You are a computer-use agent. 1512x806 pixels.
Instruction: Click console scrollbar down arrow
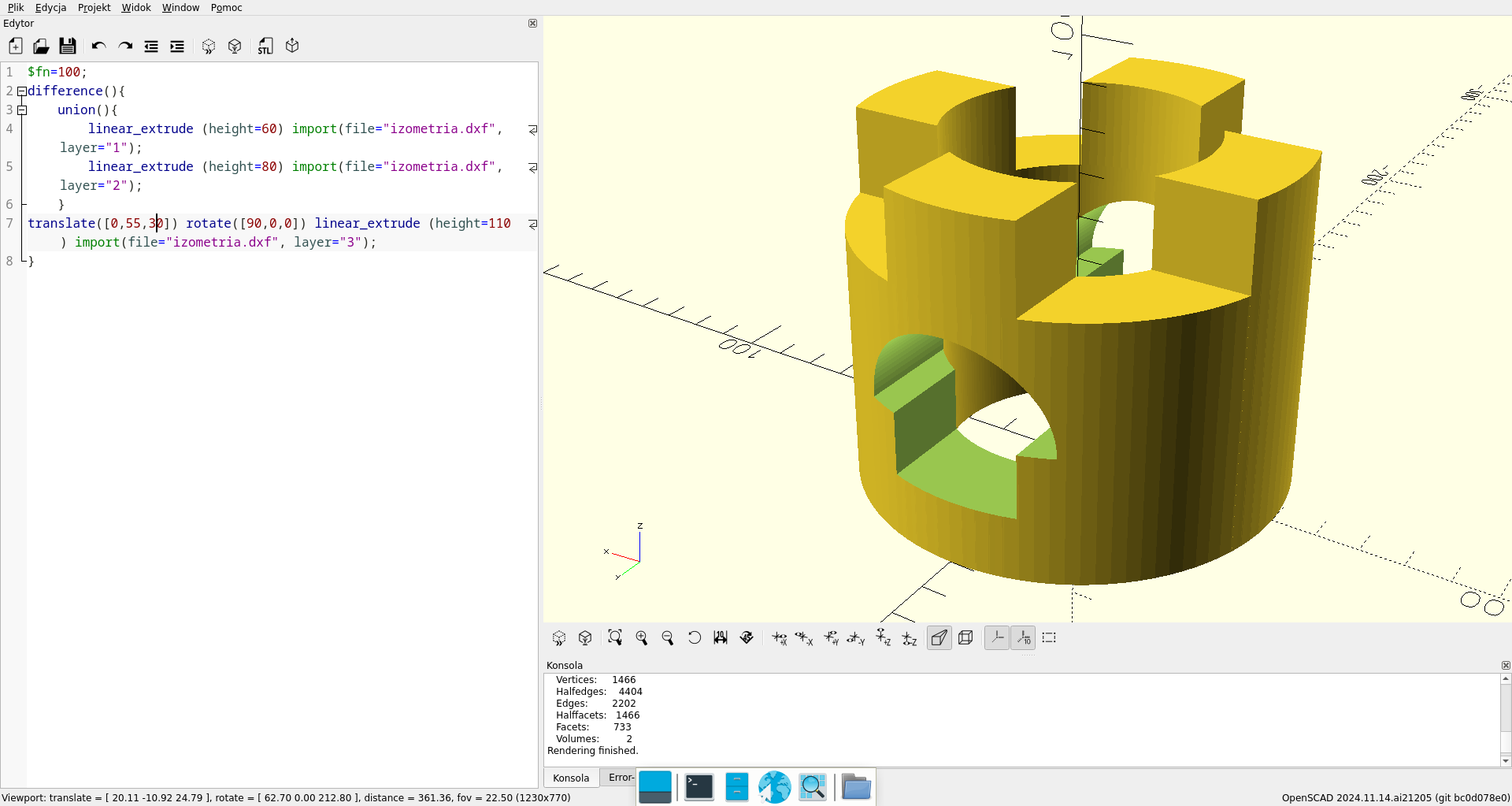click(1506, 761)
